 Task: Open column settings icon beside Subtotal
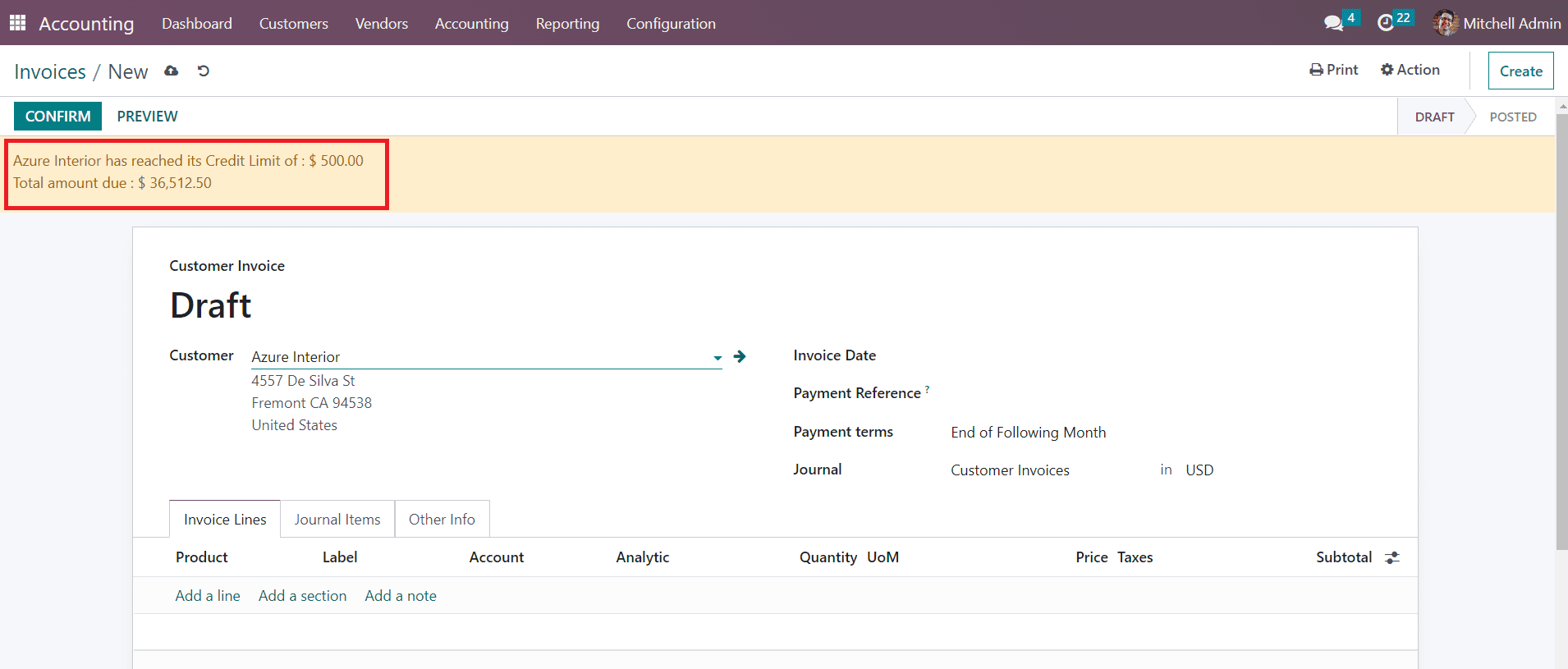(1392, 557)
